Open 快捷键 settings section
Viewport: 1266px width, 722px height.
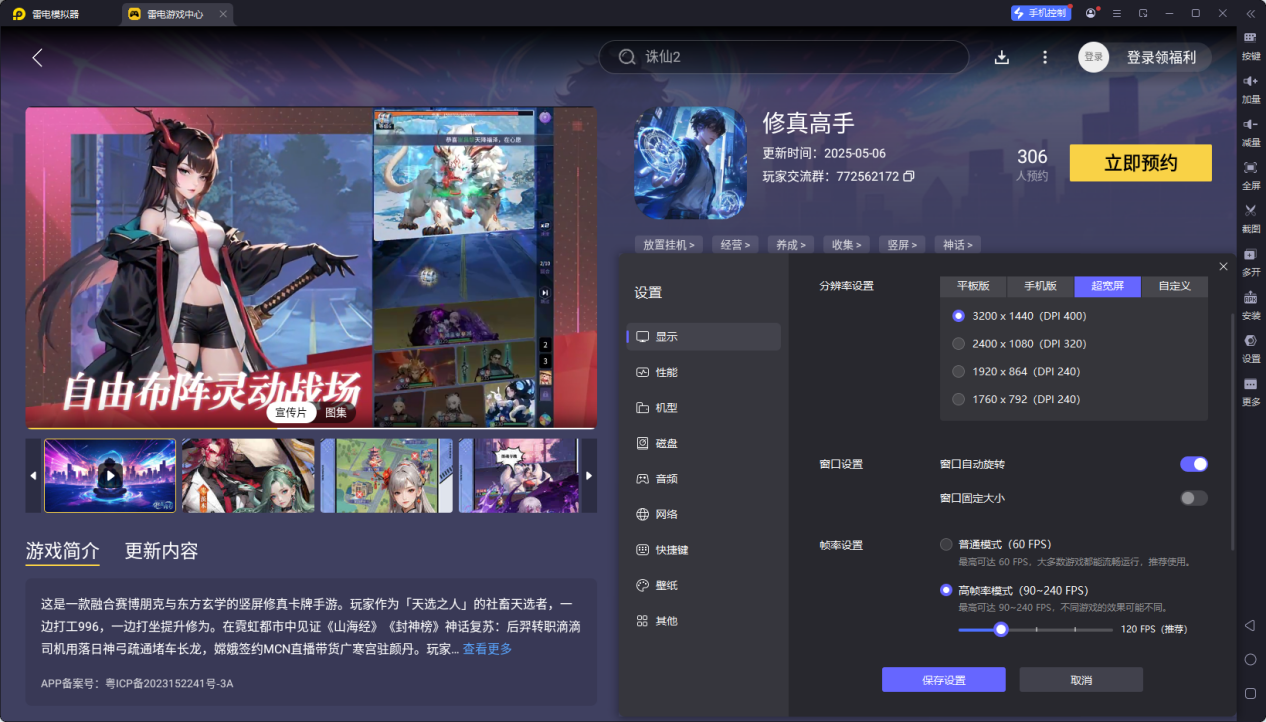pos(704,550)
